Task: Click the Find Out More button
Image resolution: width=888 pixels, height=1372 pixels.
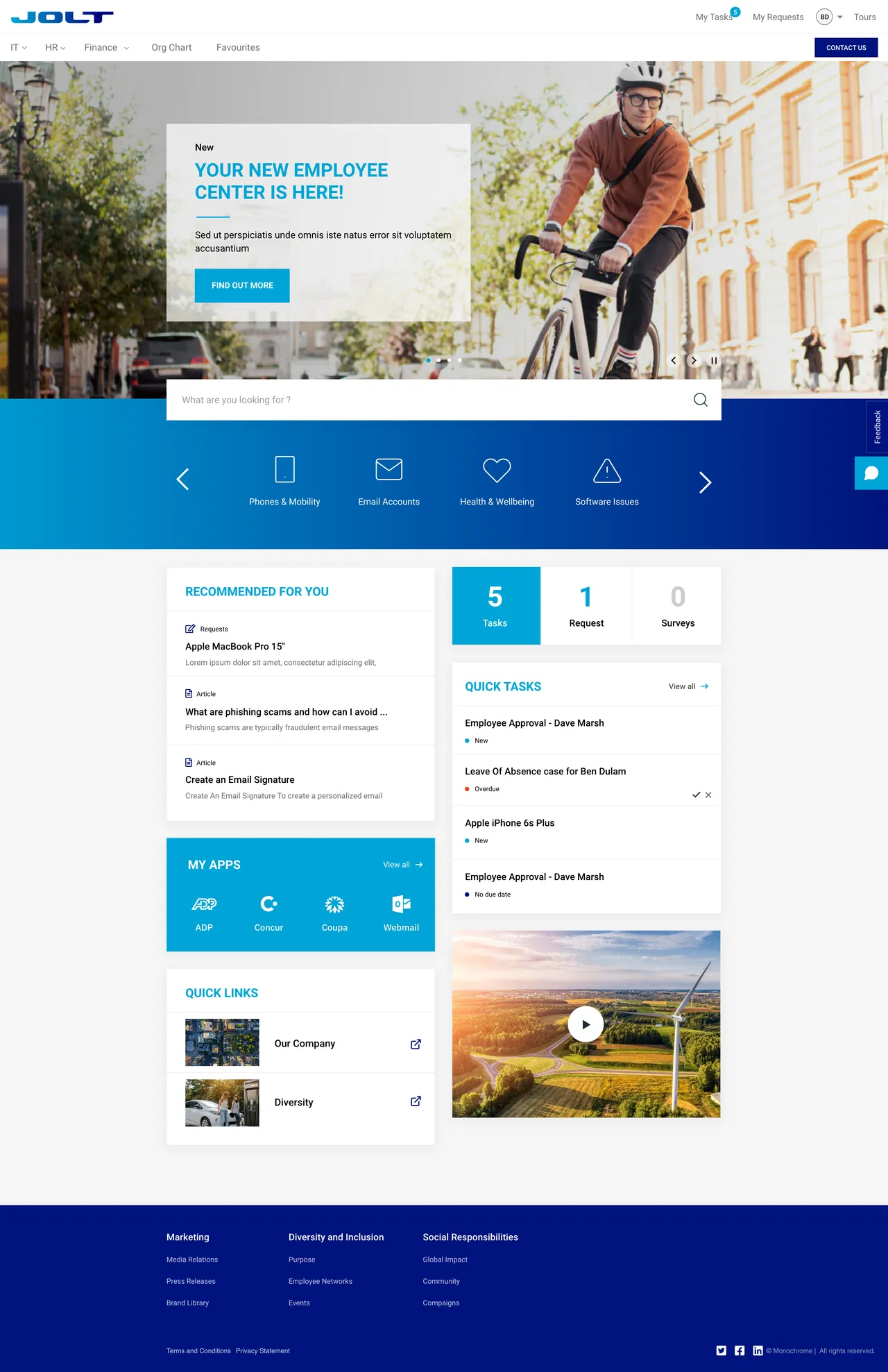Action: (242, 285)
